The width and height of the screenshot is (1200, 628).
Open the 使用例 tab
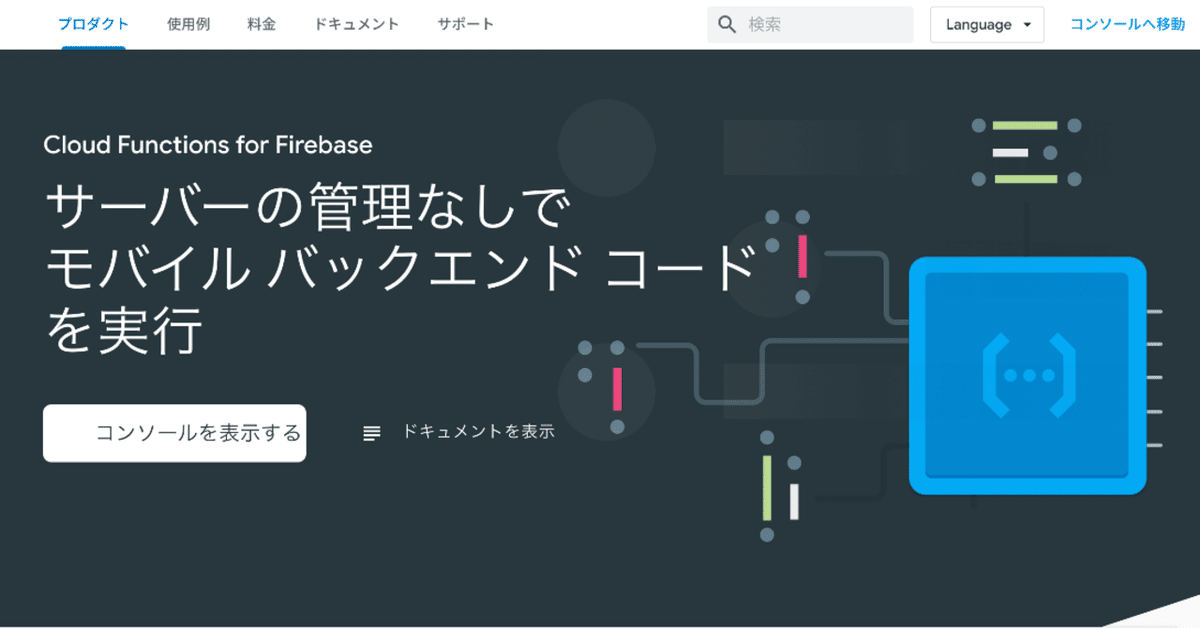click(188, 24)
